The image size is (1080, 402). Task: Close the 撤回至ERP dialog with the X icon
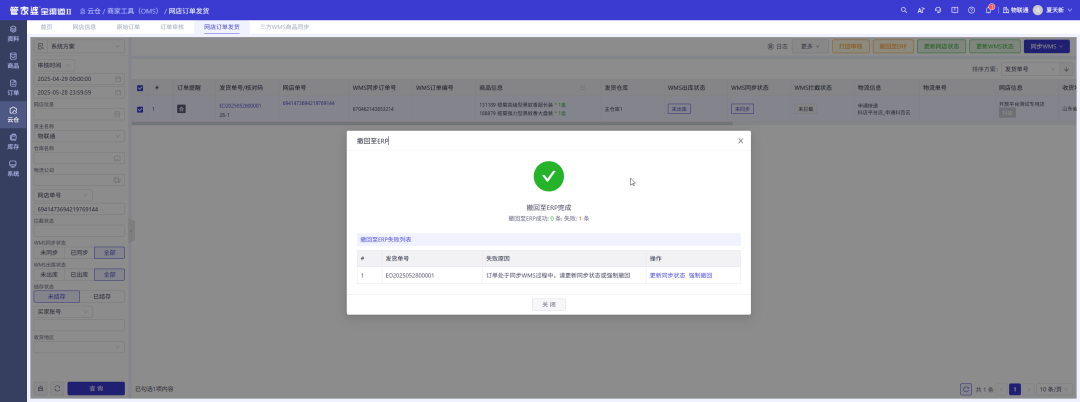point(740,141)
